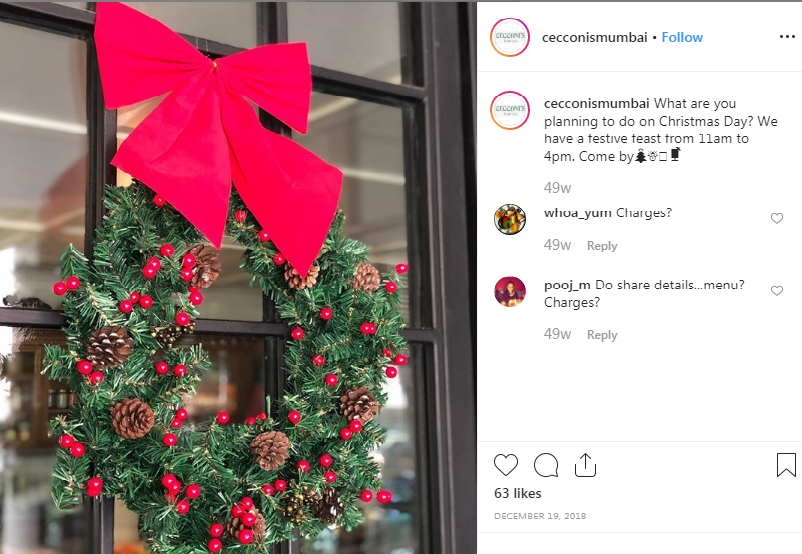Click the header cecconismumbai profile picture
This screenshot has height=554, width=802.
coord(510,37)
